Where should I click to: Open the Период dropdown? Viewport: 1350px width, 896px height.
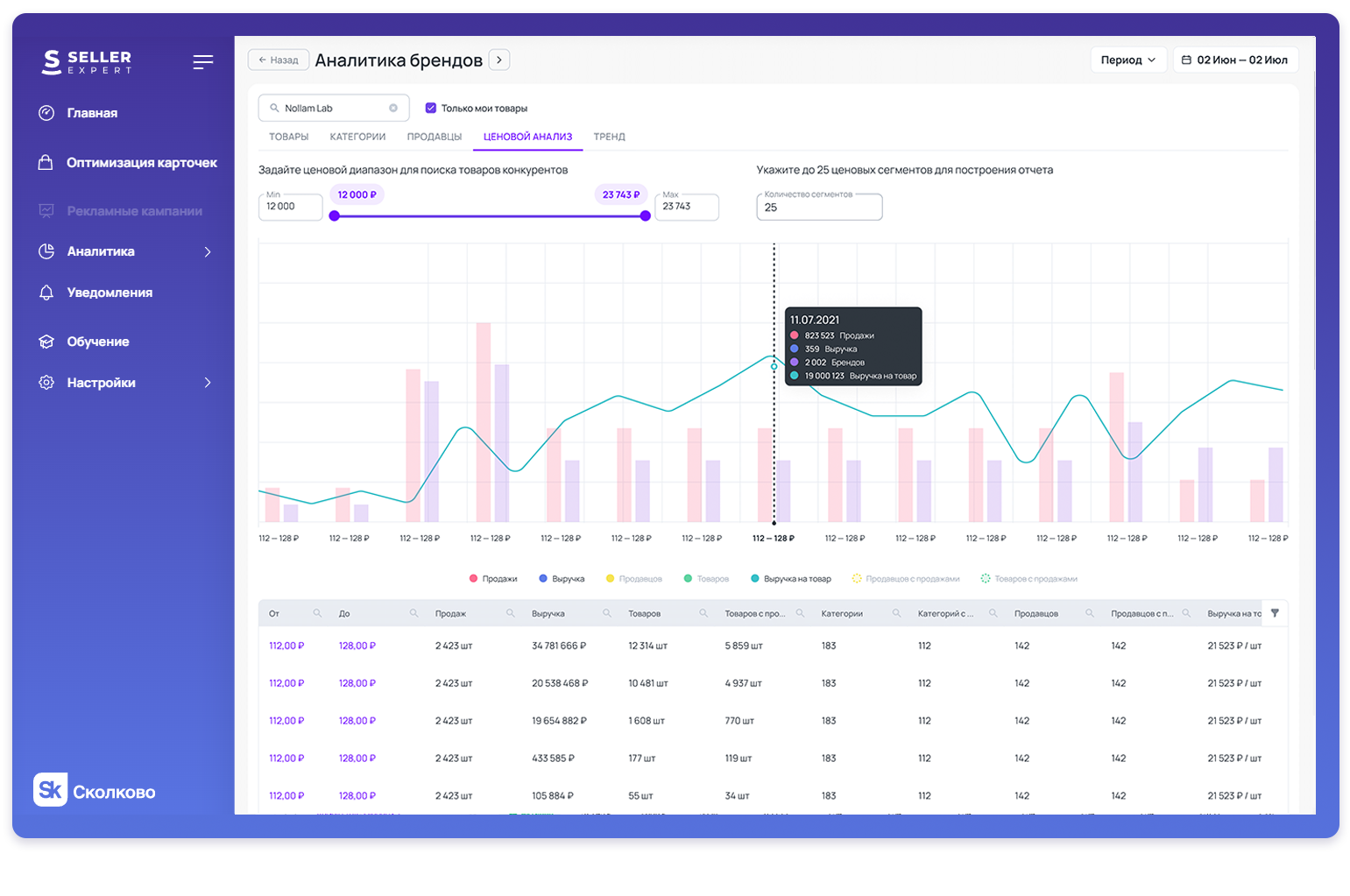pyautogui.click(x=1128, y=60)
